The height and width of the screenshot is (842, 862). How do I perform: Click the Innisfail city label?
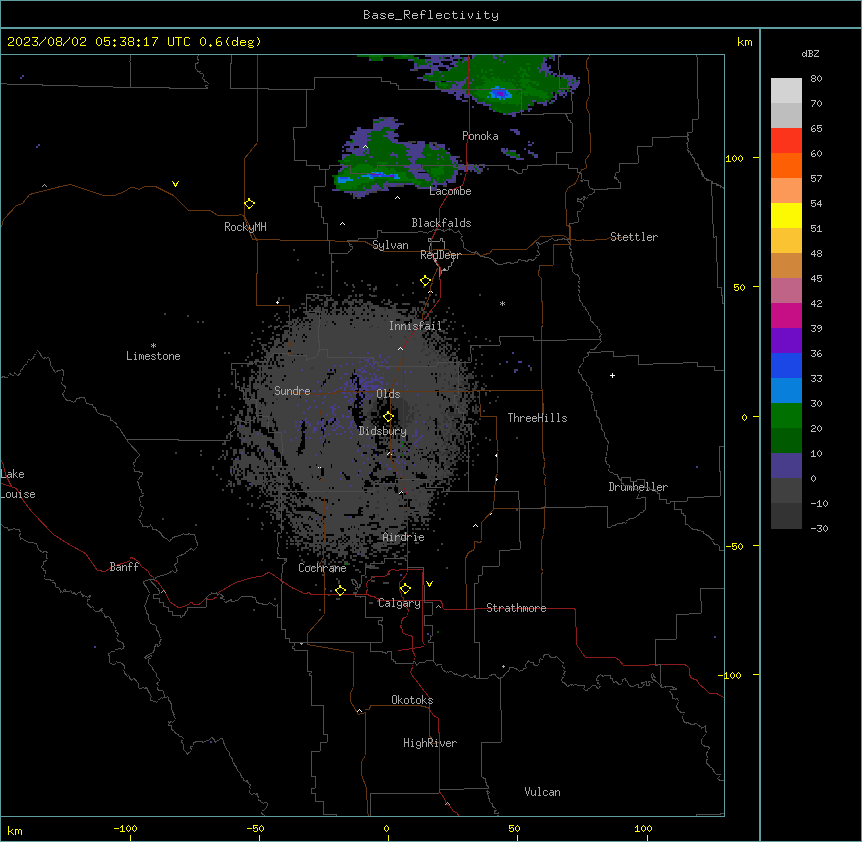[415, 326]
